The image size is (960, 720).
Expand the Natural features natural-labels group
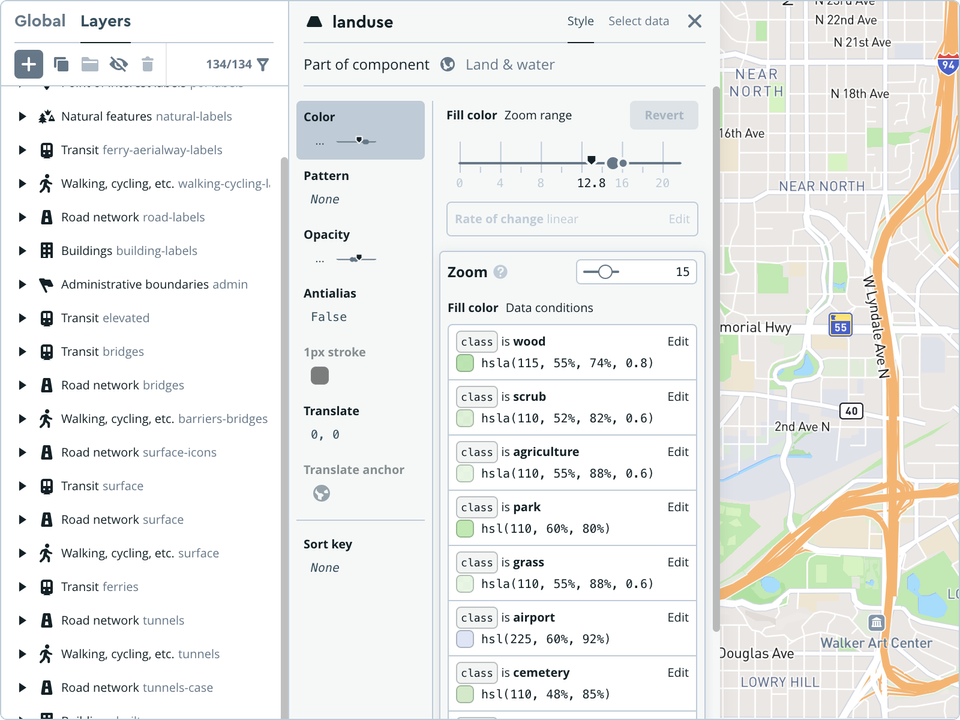point(22,116)
